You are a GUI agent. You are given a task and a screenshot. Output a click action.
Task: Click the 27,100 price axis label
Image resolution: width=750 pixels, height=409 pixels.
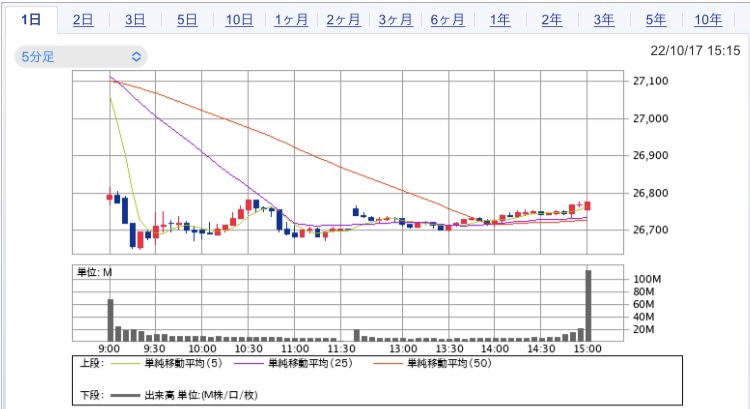point(651,81)
